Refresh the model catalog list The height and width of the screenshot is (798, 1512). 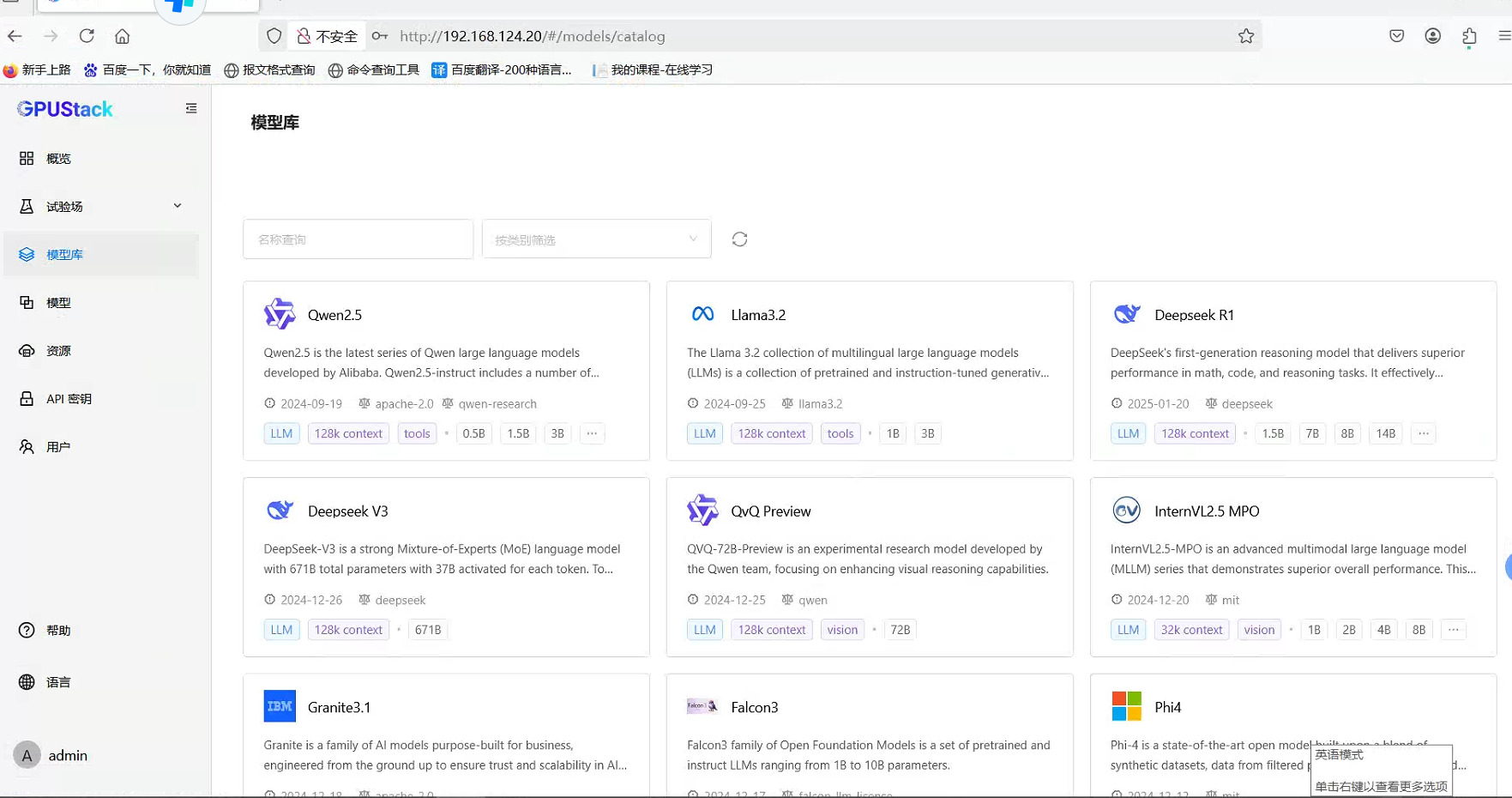click(739, 239)
